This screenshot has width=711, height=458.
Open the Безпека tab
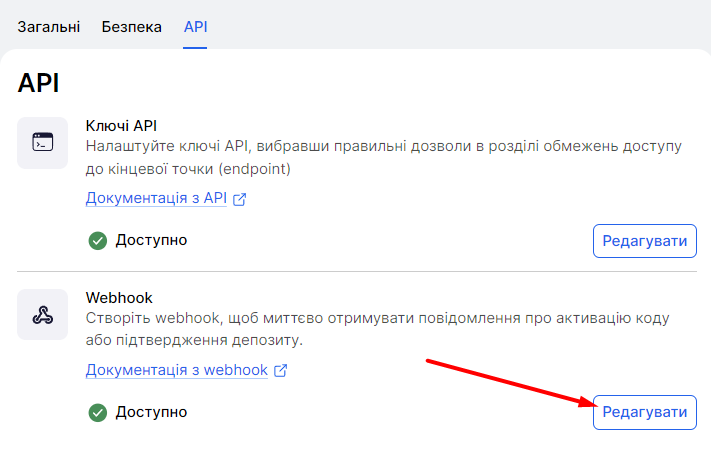pyautogui.click(x=131, y=27)
